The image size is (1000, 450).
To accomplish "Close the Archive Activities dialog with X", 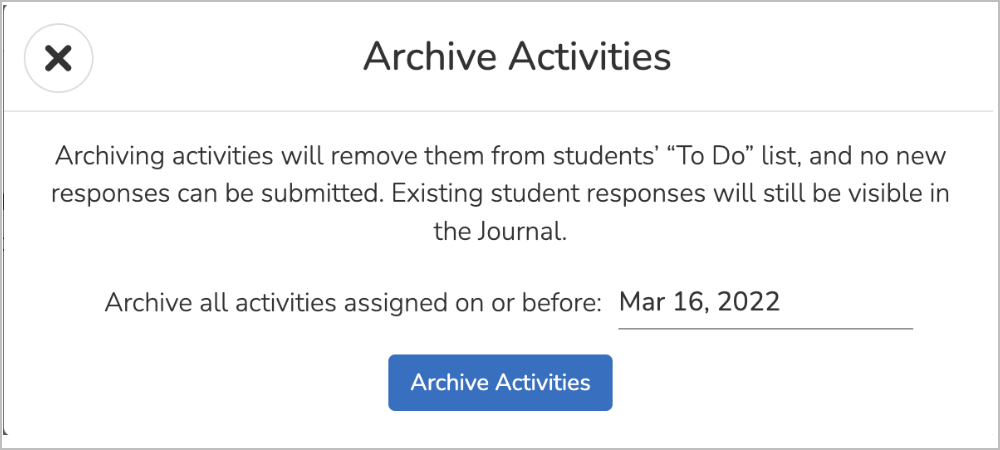I will click(x=59, y=59).
